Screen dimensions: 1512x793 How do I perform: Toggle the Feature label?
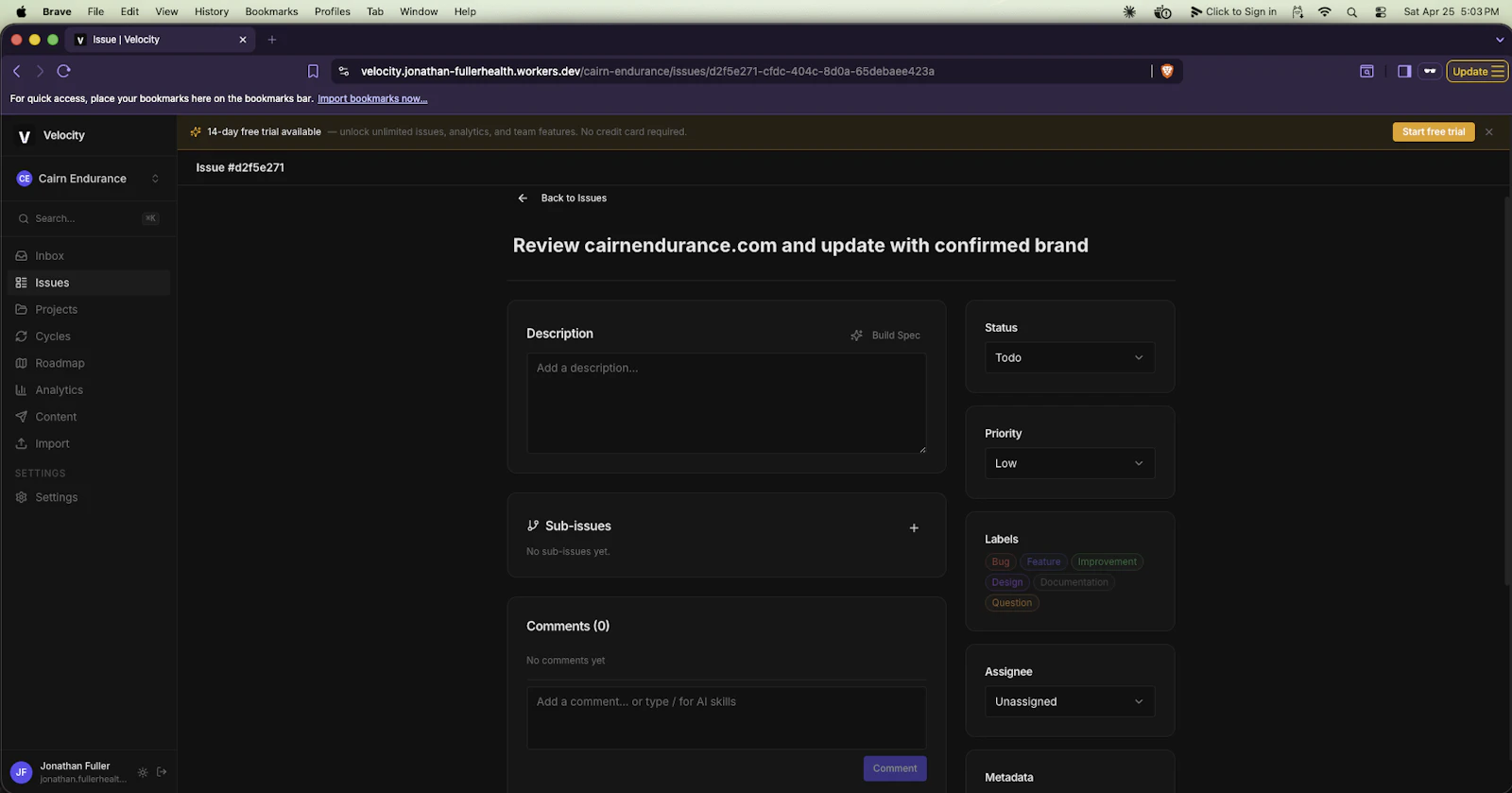(x=1044, y=562)
